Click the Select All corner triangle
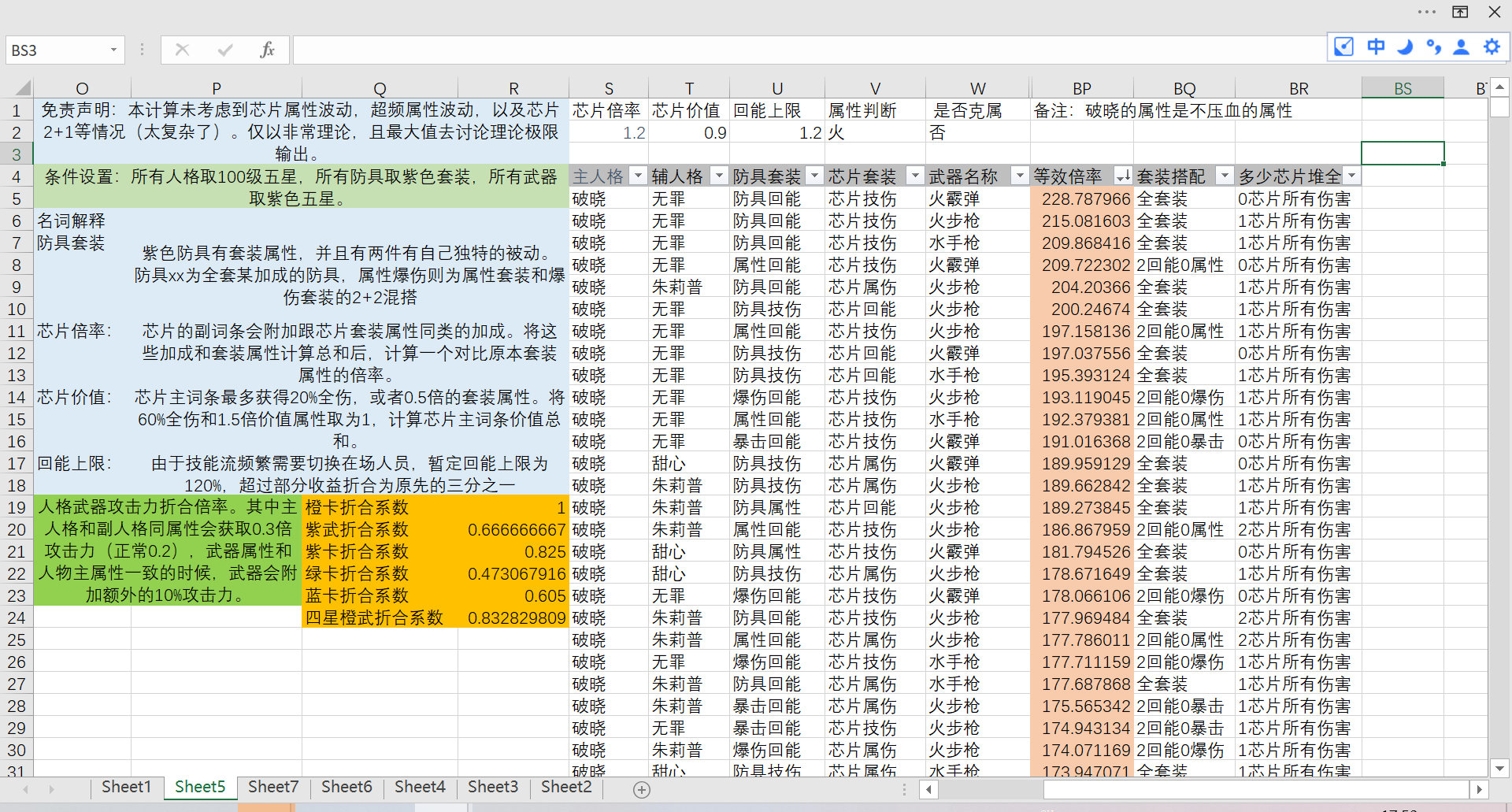 [22, 87]
